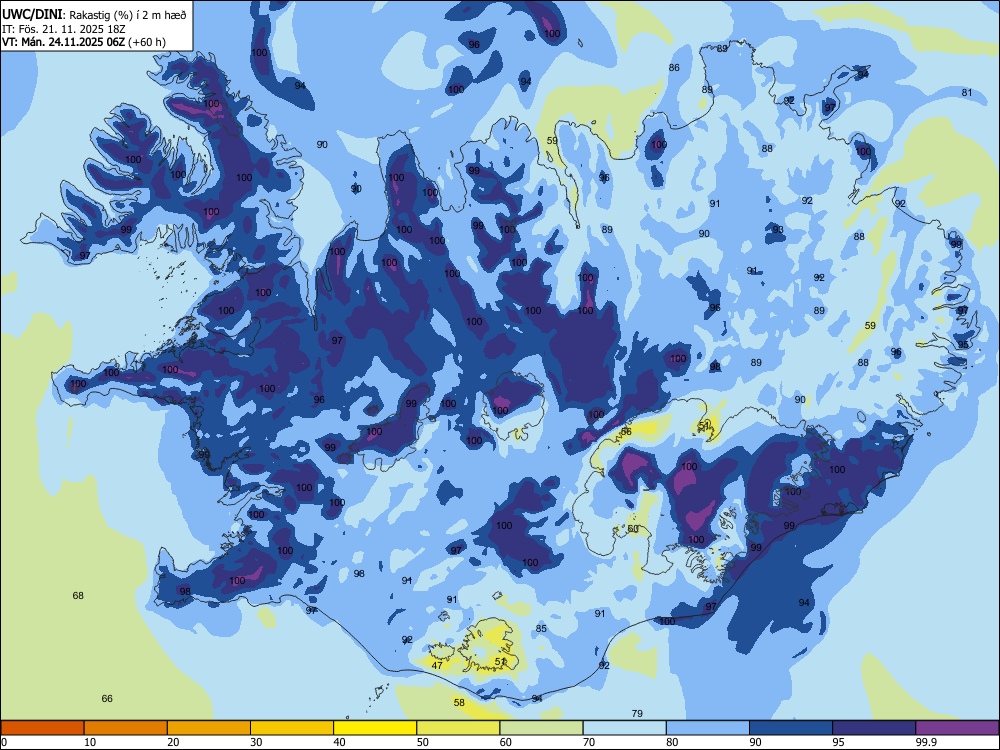Click the pale yellow 50–60 legend swatch

(458, 728)
